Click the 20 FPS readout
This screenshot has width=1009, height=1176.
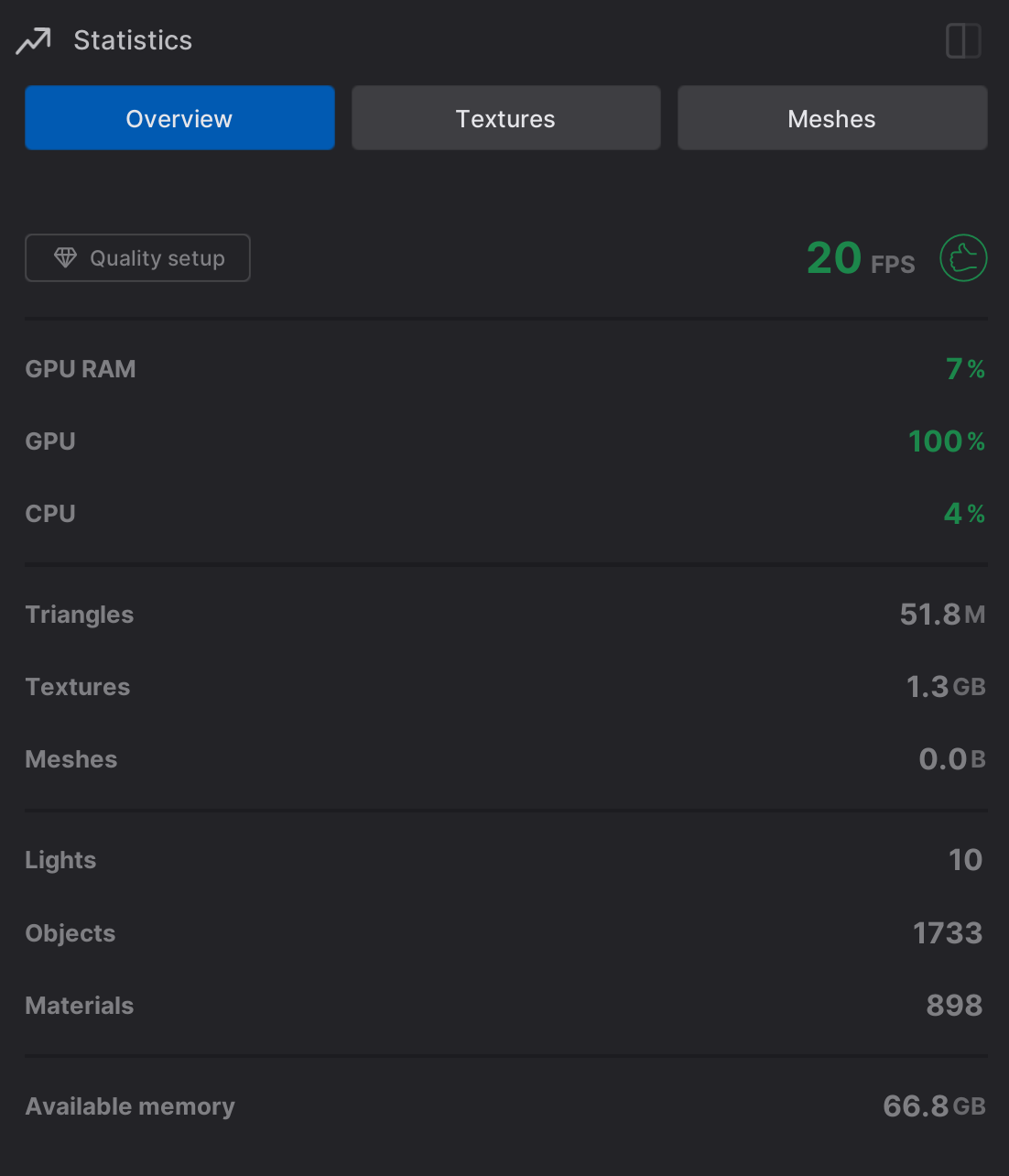[860, 259]
